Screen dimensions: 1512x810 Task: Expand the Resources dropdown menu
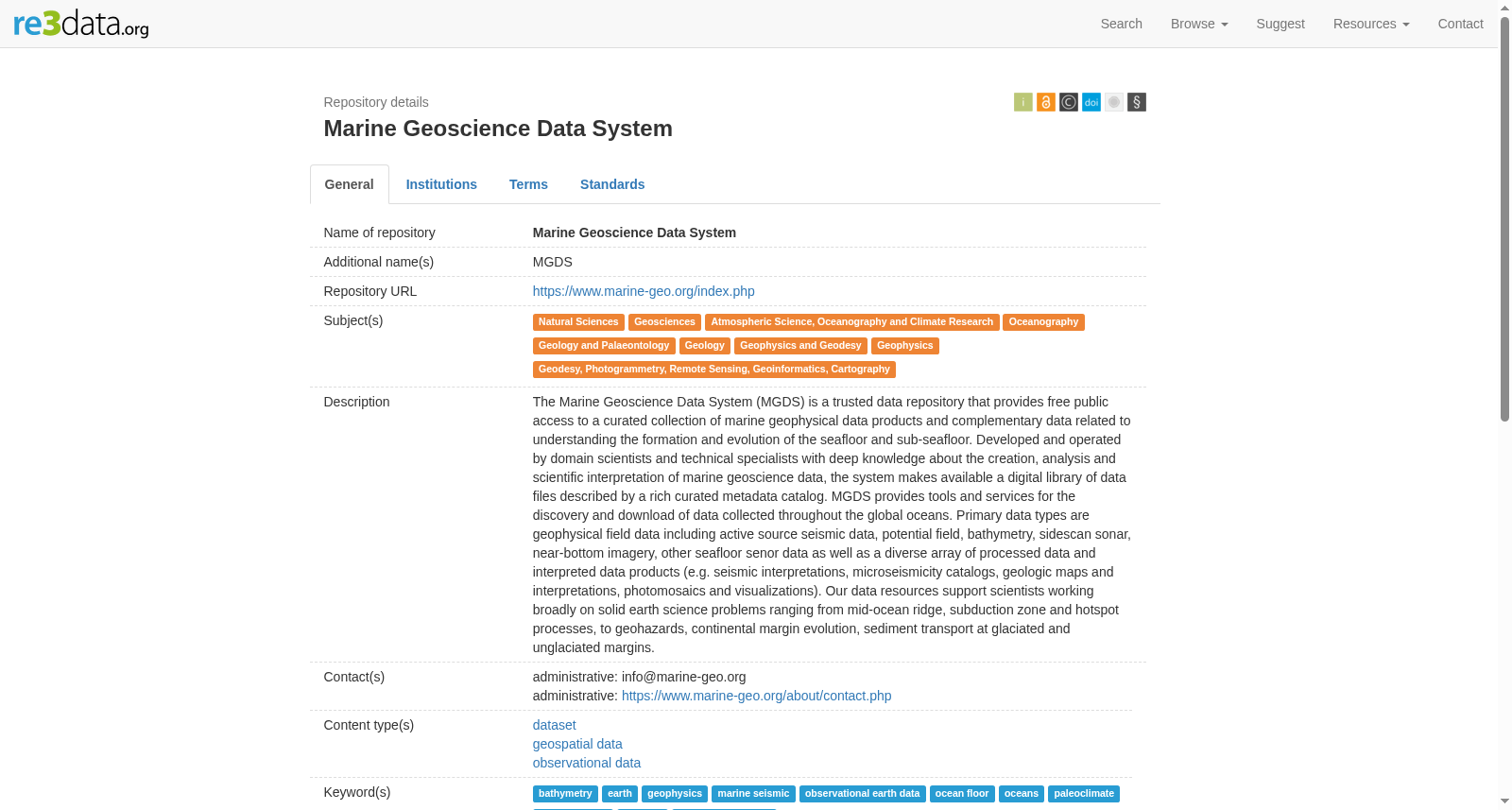[1371, 24]
